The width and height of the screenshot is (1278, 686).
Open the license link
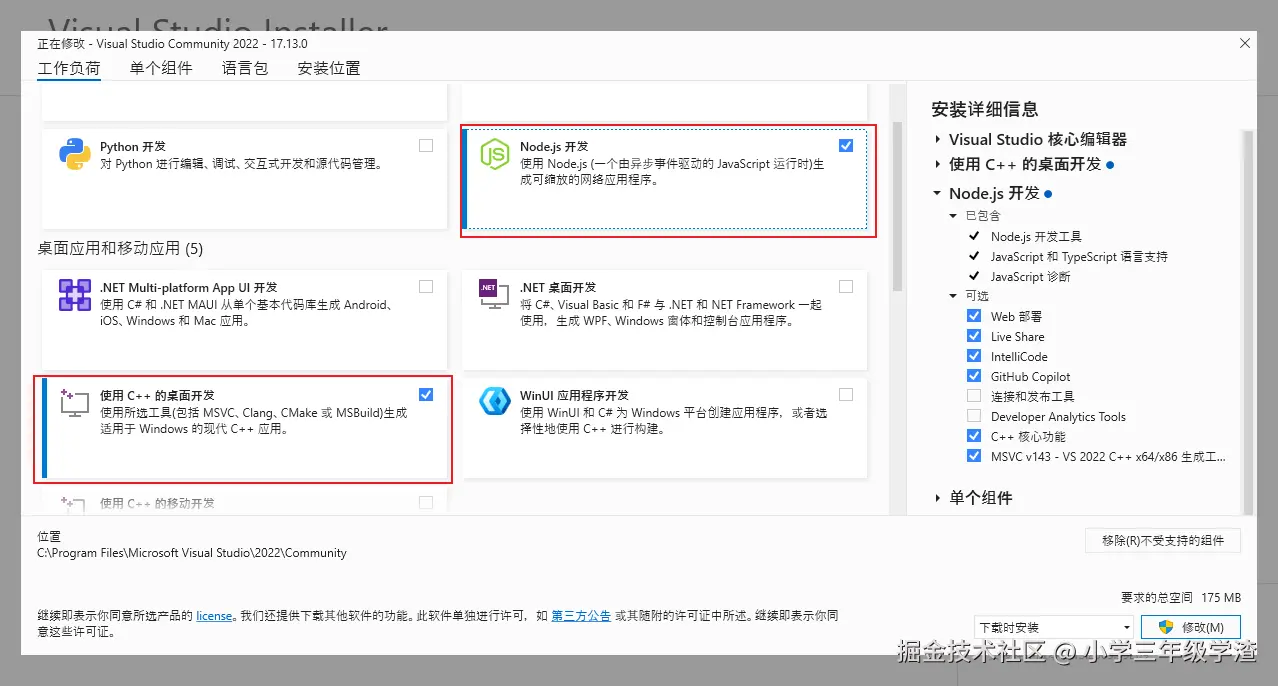click(214, 616)
